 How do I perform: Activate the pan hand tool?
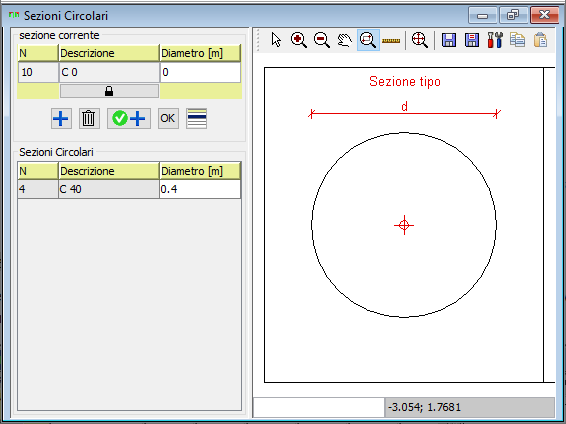coord(344,40)
